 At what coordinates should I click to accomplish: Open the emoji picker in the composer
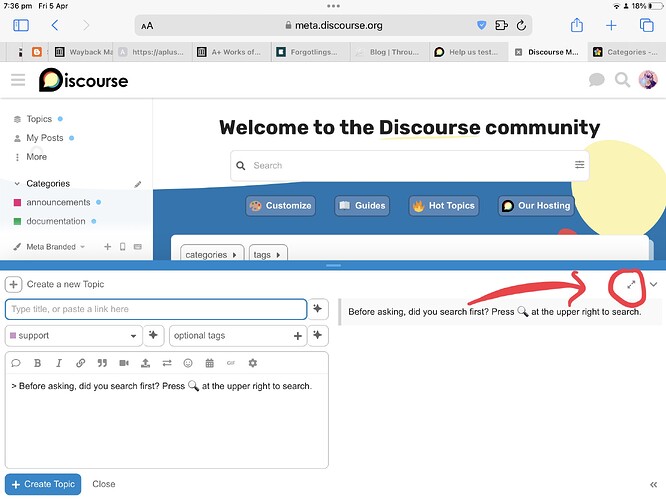[188, 363]
